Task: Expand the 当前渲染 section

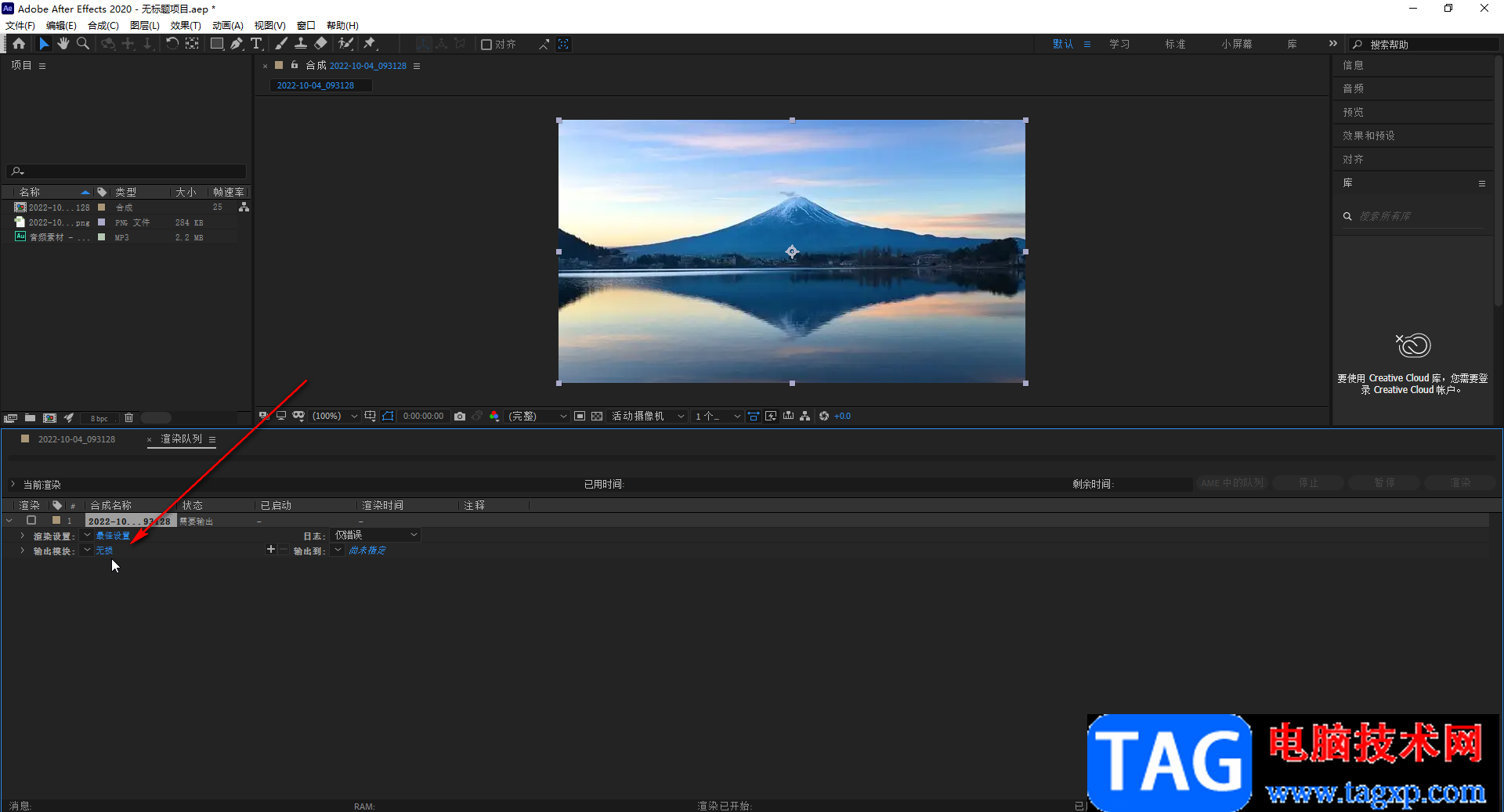Action: (x=13, y=484)
